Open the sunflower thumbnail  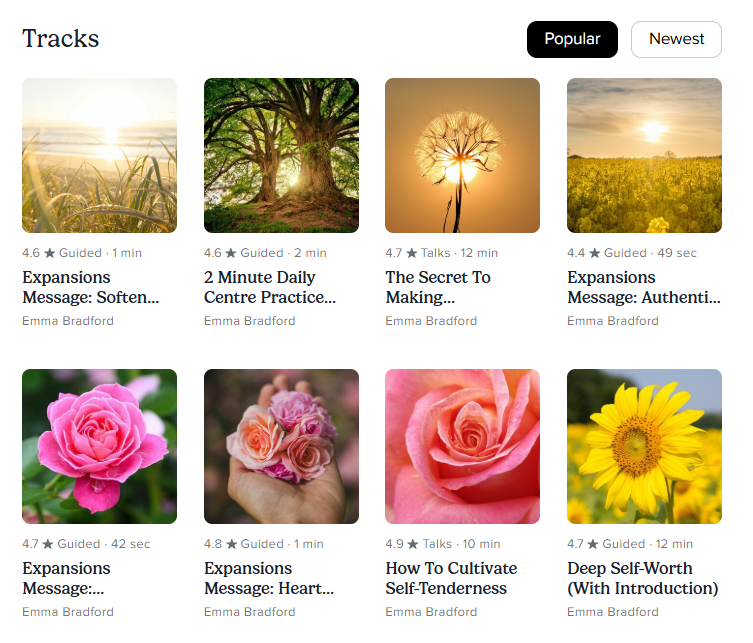tap(644, 446)
